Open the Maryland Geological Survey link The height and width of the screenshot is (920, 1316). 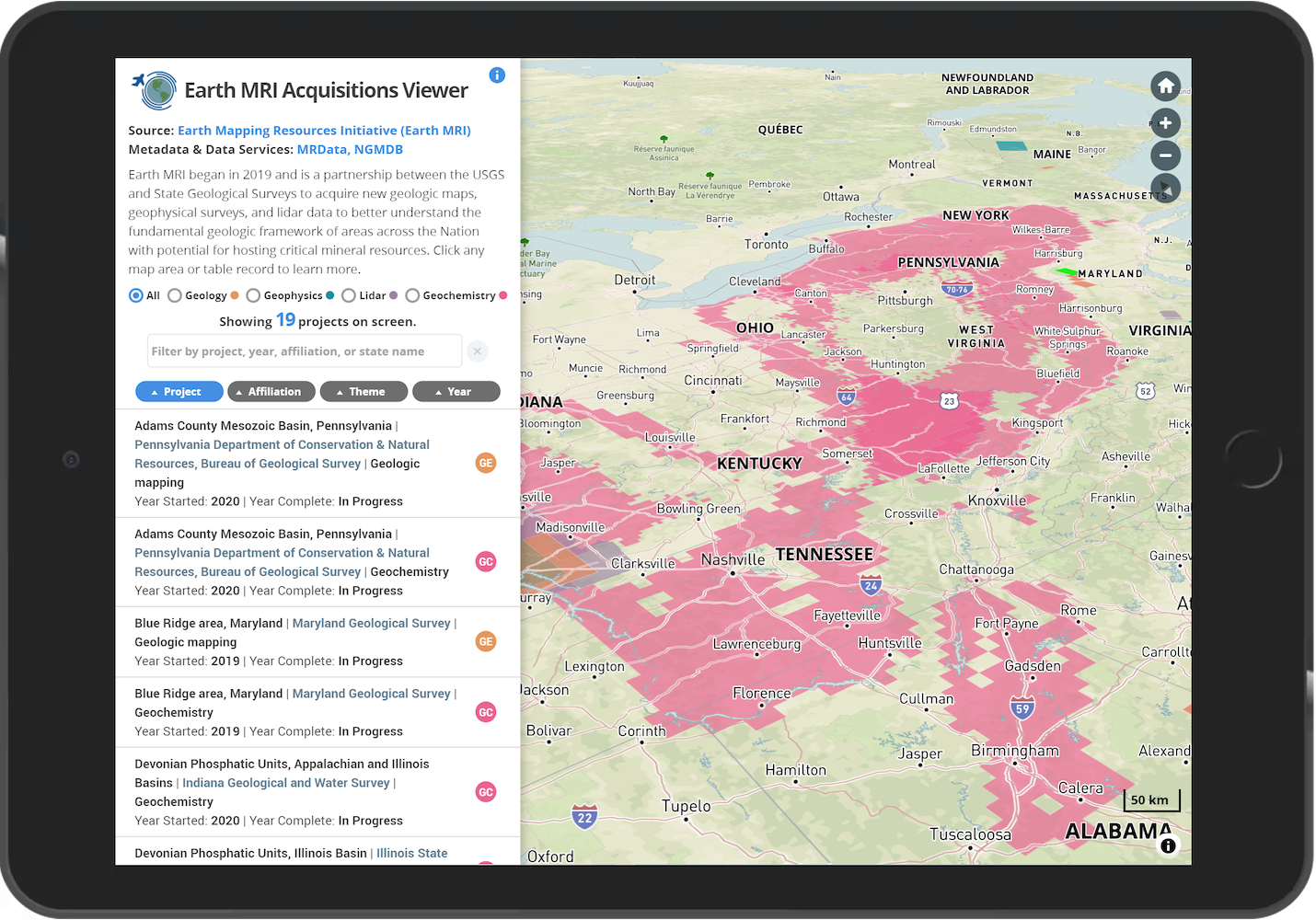(371, 623)
